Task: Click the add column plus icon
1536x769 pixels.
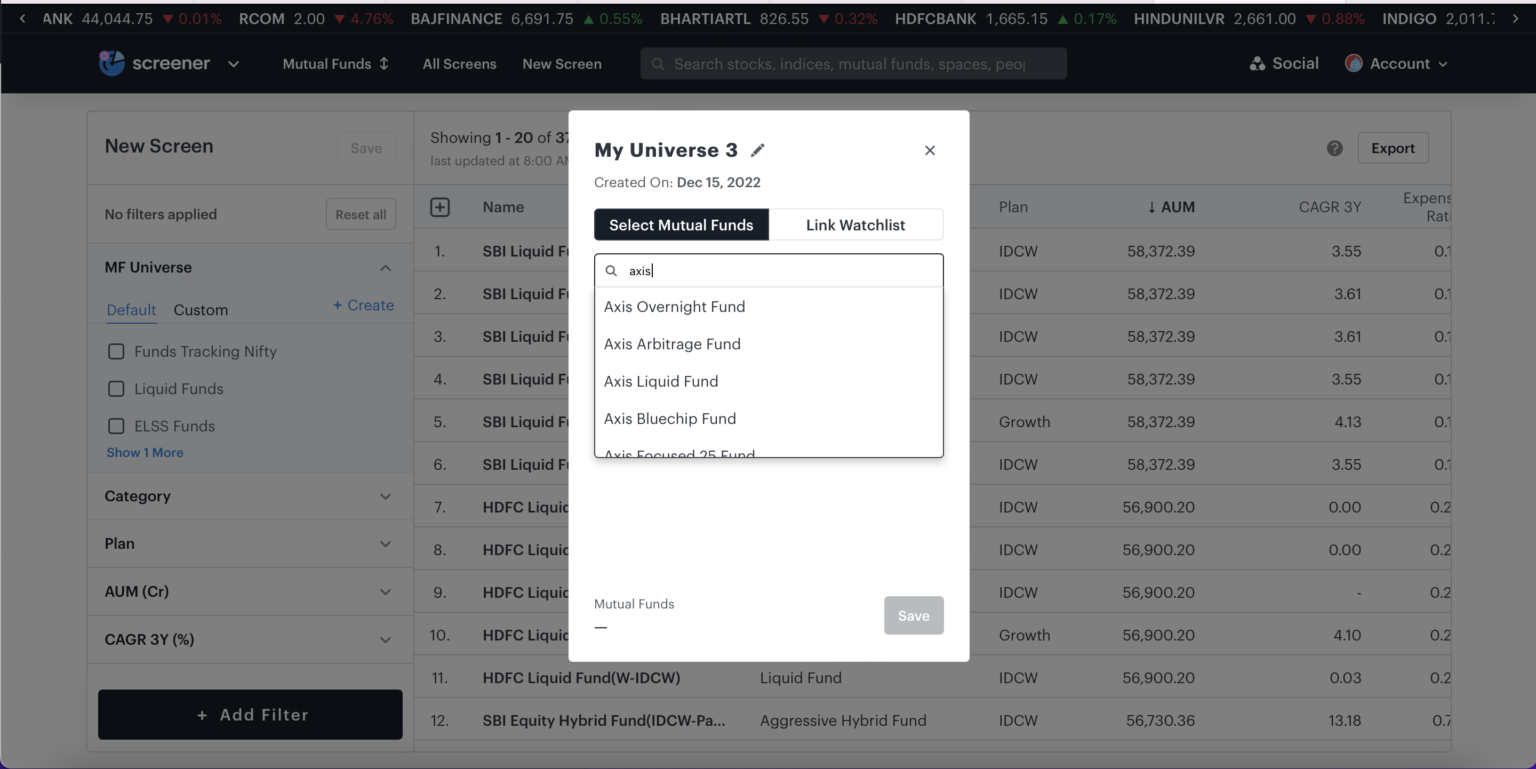Action: [x=440, y=207]
